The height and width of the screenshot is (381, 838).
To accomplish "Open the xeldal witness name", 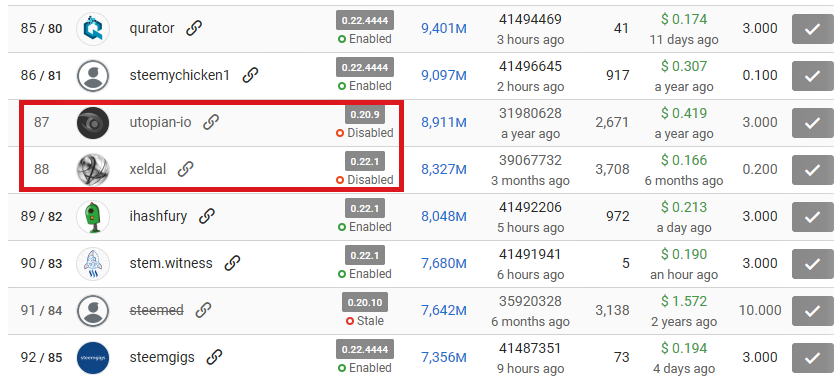I will point(148,170).
